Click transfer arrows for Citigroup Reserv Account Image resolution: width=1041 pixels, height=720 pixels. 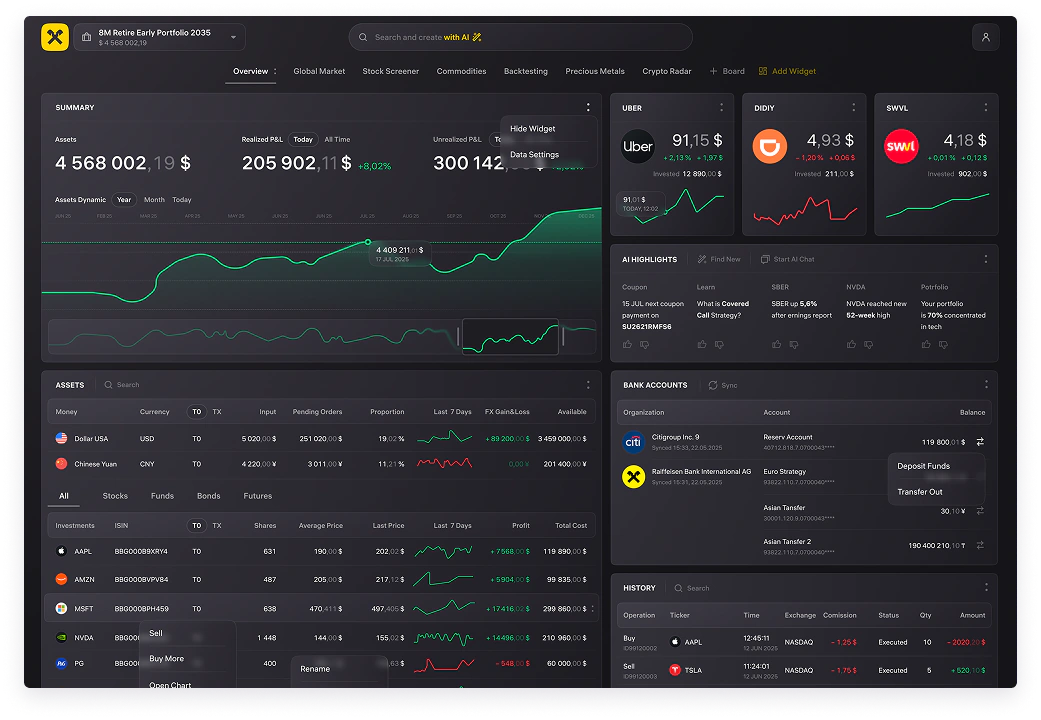point(980,442)
